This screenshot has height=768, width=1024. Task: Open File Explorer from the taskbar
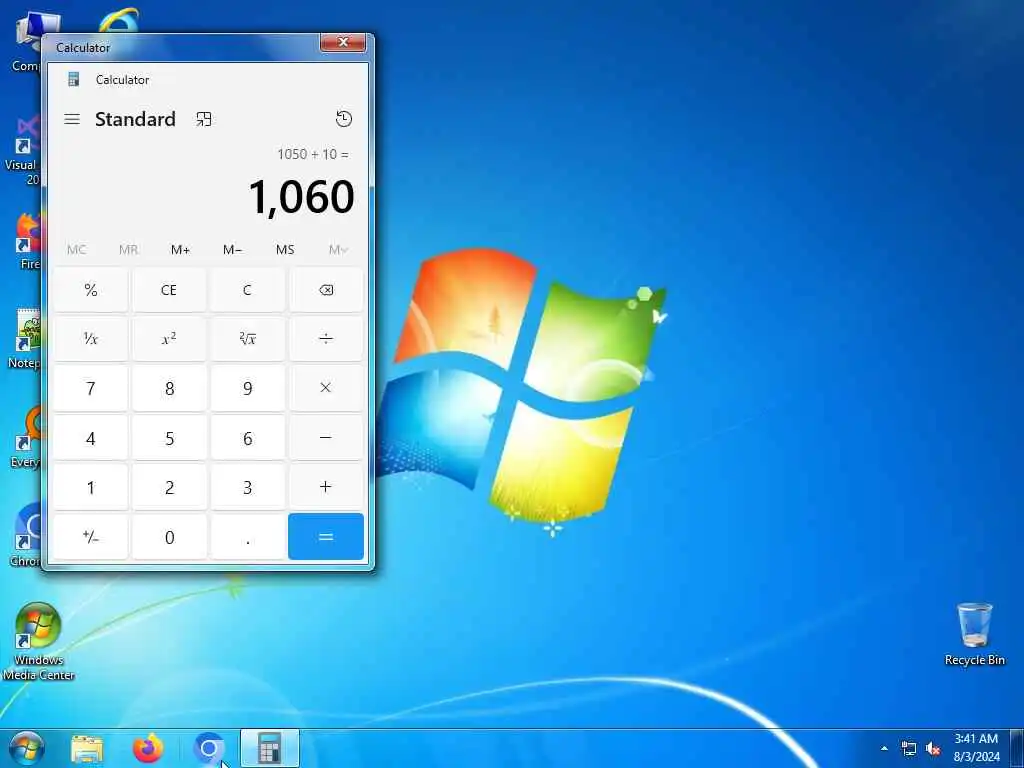coord(87,749)
